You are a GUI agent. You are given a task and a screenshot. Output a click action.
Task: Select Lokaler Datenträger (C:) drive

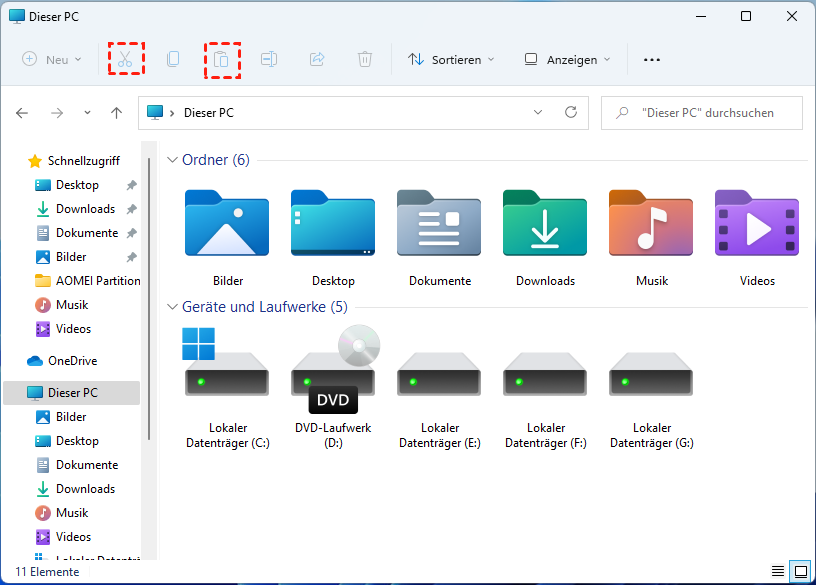pos(227,388)
